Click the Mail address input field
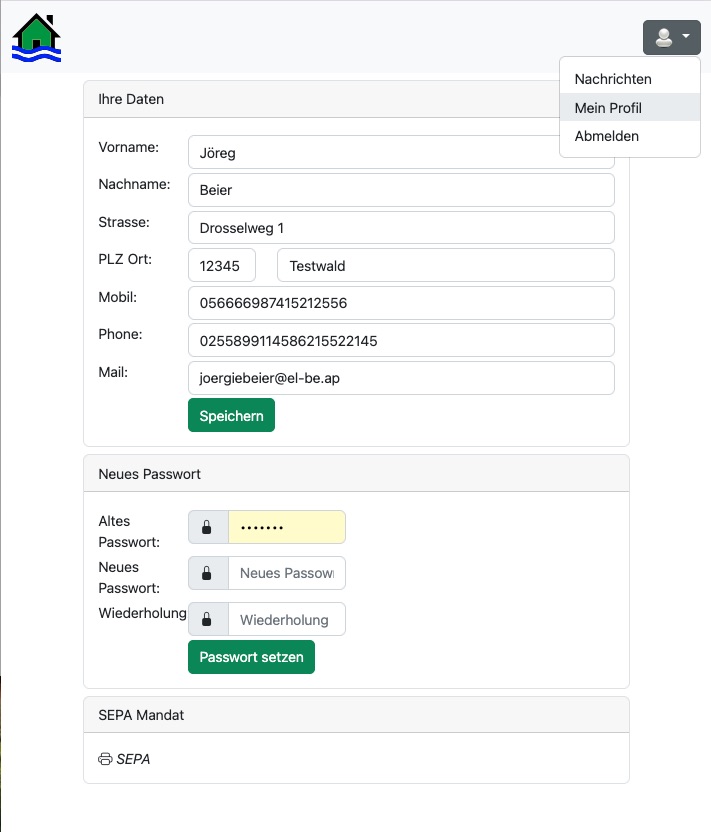The width and height of the screenshot is (711, 832). click(x=400, y=378)
